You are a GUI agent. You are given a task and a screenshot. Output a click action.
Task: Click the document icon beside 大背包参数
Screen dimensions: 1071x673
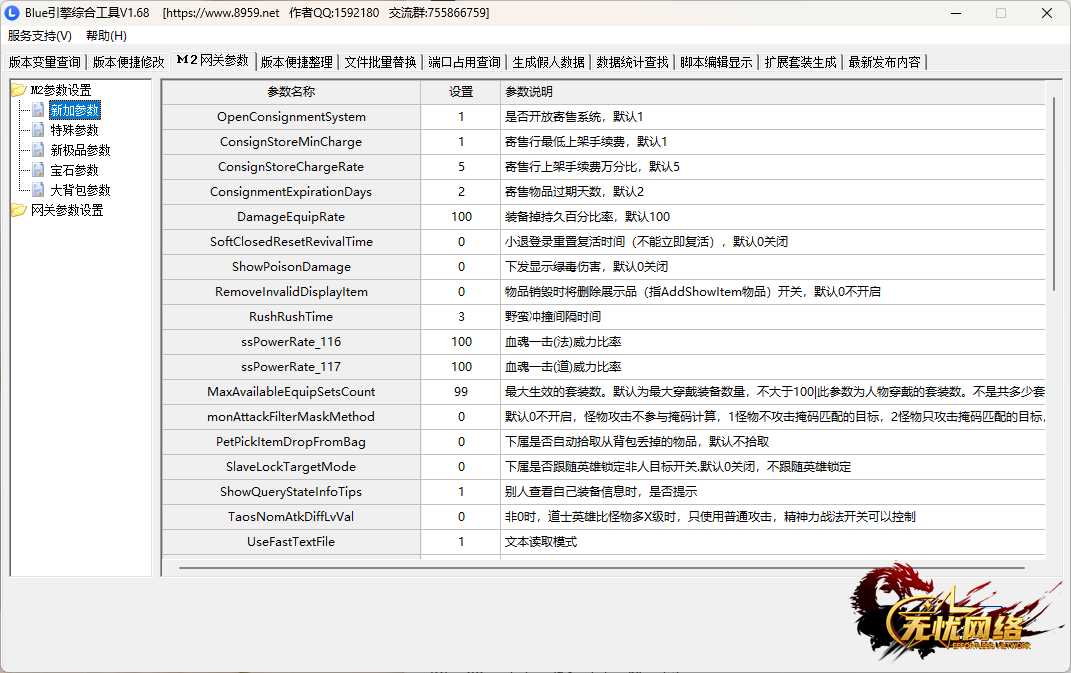point(38,190)
